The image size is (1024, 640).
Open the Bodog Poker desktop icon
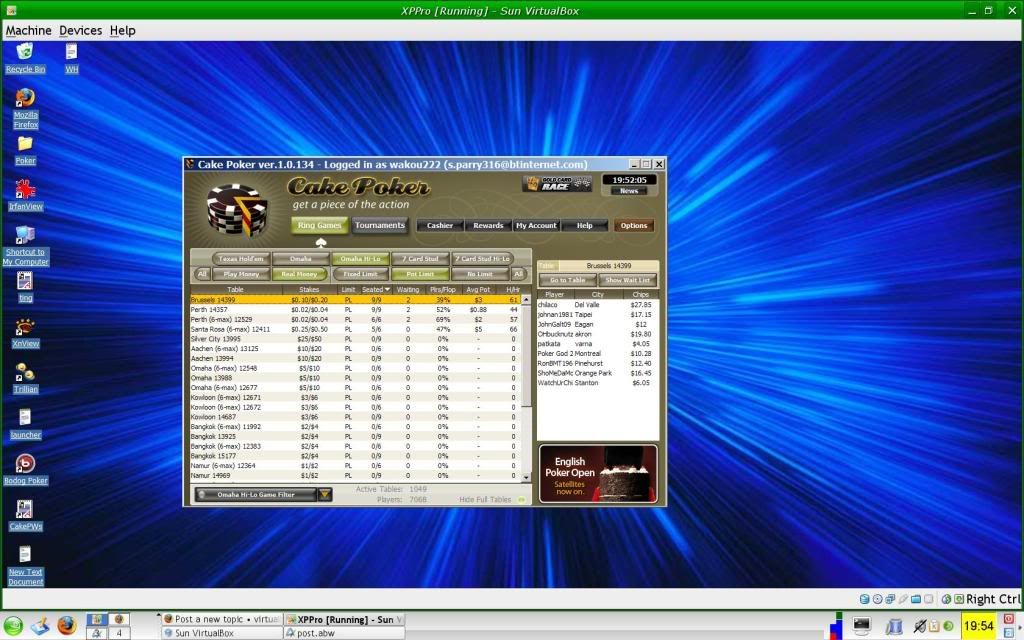(x=25, y=463)
